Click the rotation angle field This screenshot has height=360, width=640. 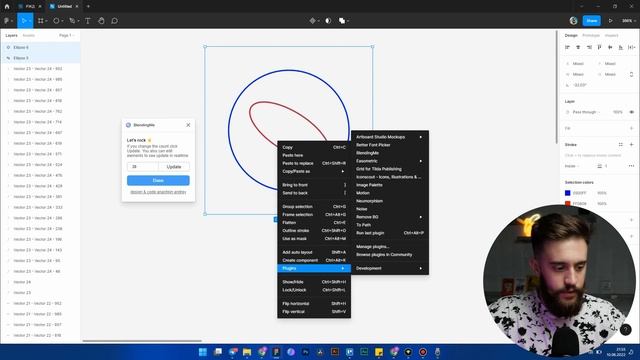point(580,85)
